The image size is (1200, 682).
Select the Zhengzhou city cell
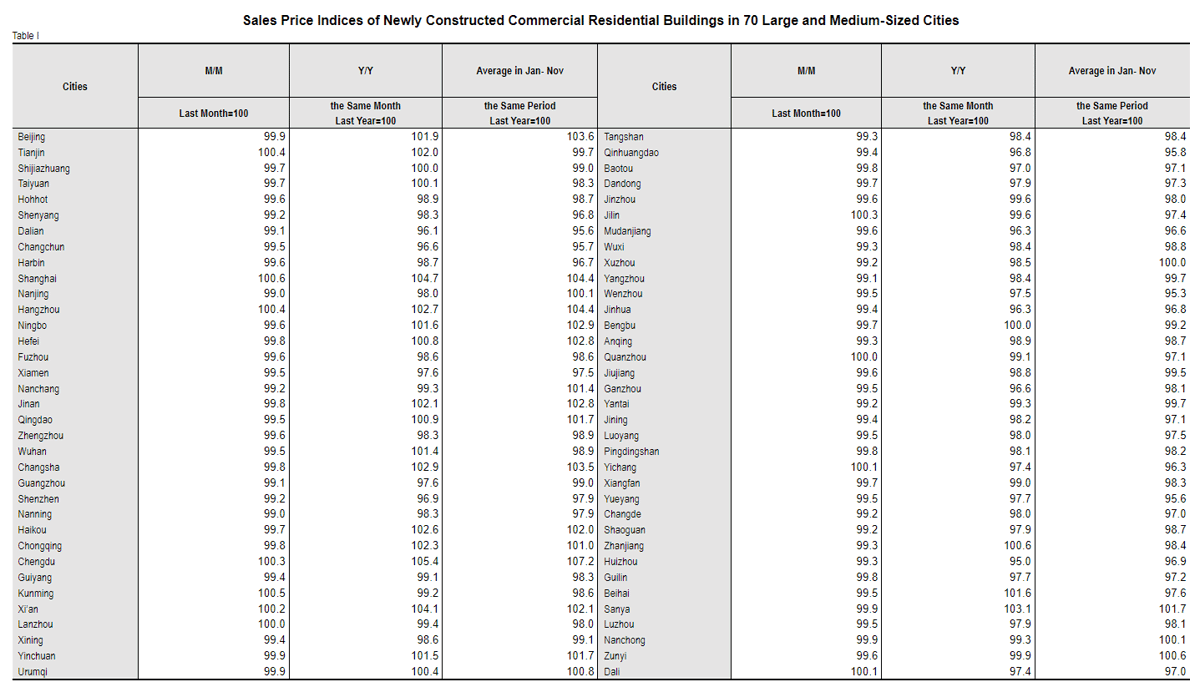coord(40,436)
